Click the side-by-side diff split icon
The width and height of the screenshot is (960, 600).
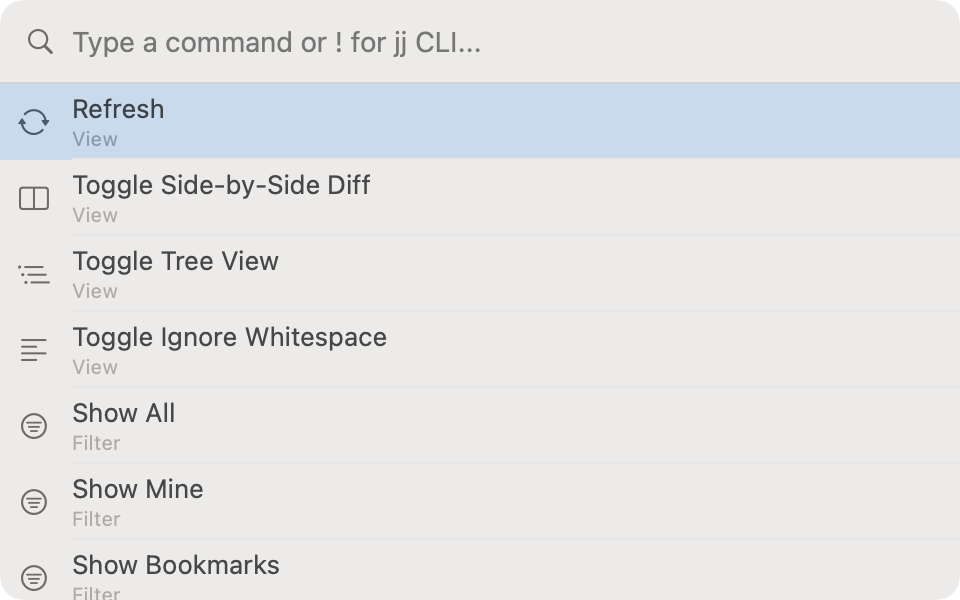coord(34,198)
